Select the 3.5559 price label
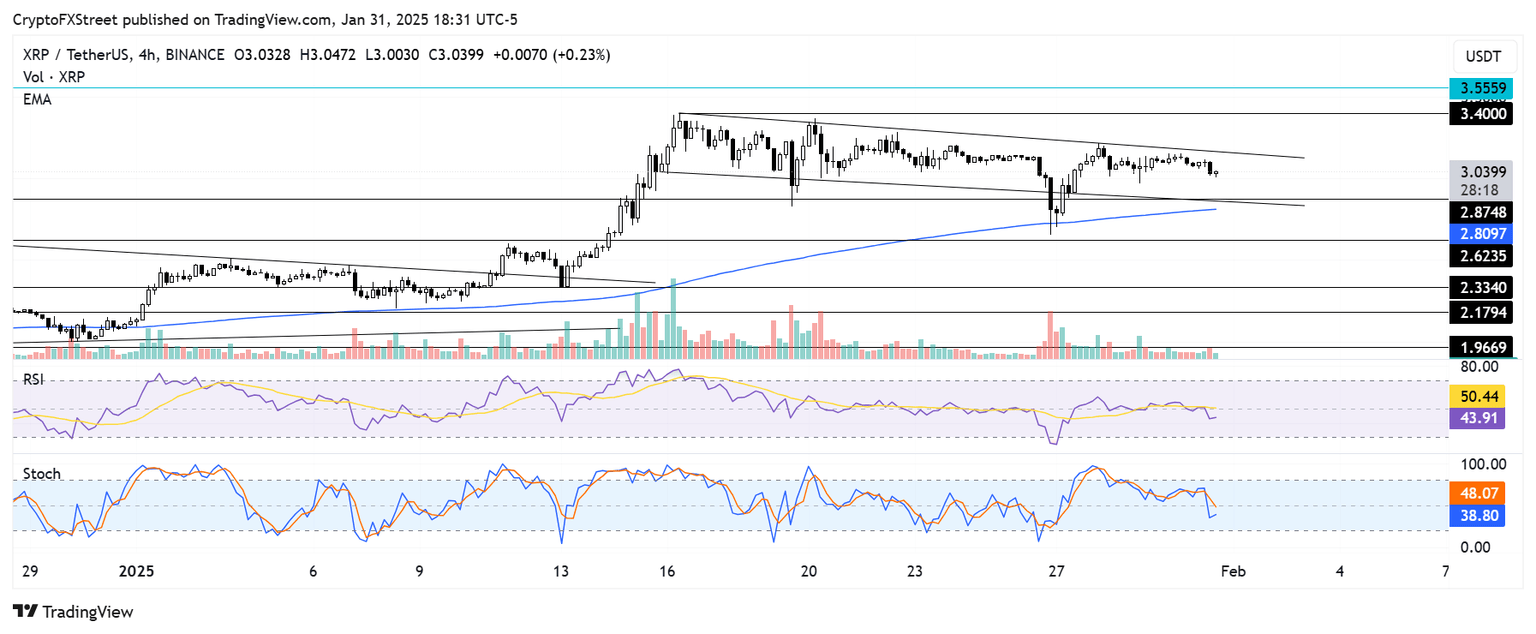The image size is (1536, 634). [x=1483, y=88]
